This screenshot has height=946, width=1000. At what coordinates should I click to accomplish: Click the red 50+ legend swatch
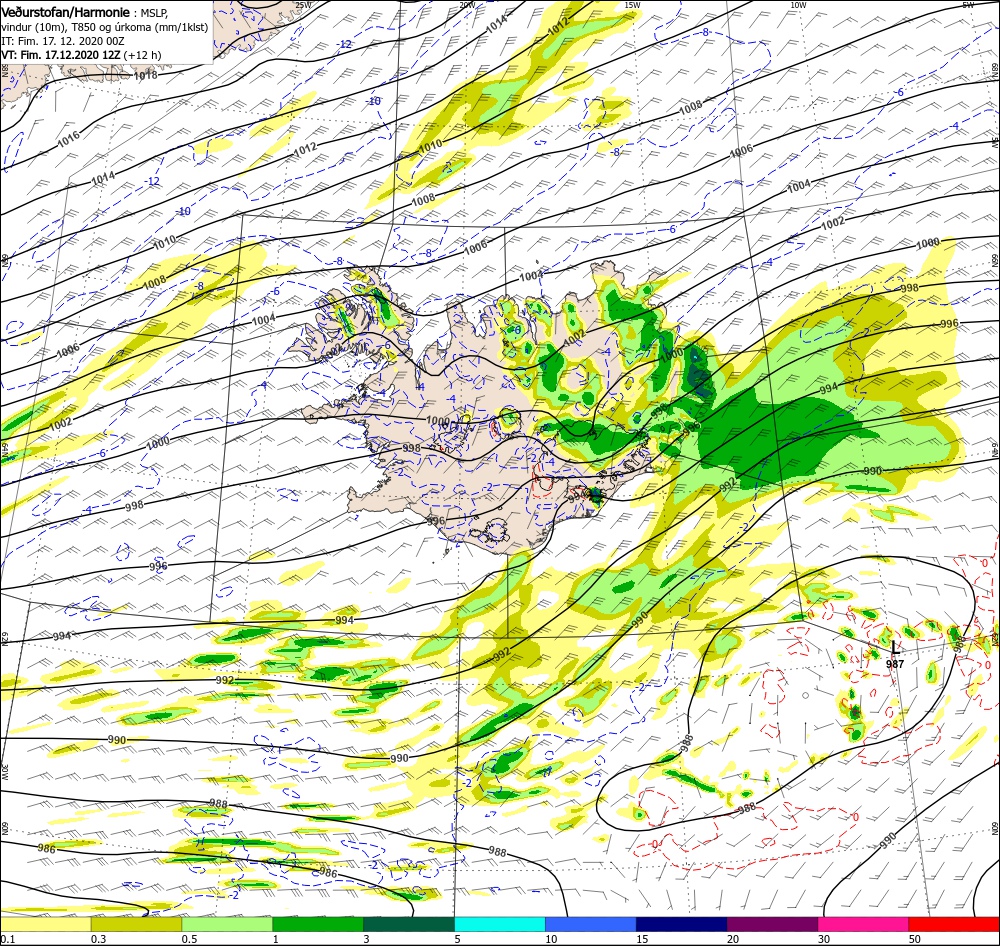954,924
